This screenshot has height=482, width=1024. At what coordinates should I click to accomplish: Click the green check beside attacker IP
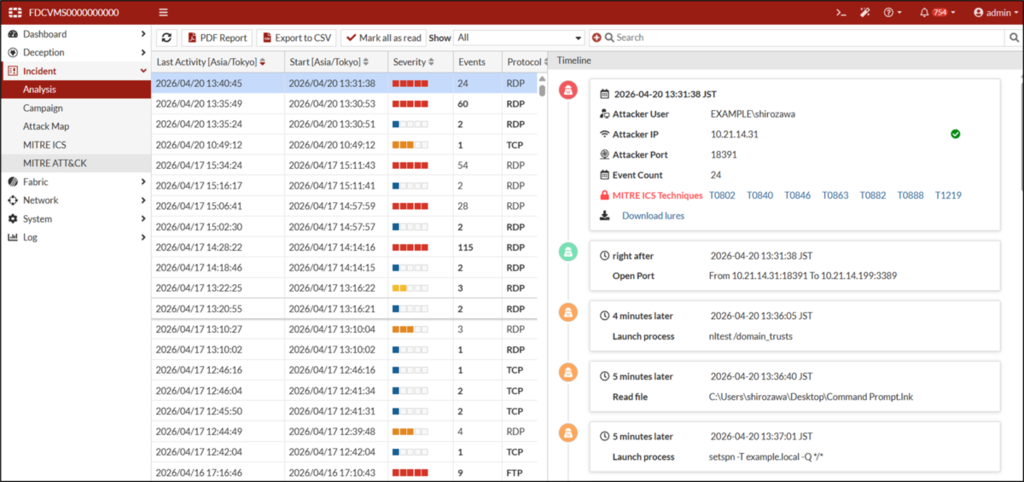click(955, 134)
